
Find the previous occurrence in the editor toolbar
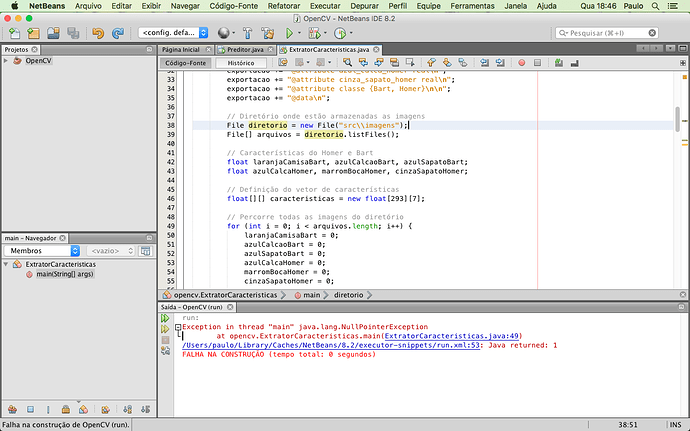363,63
